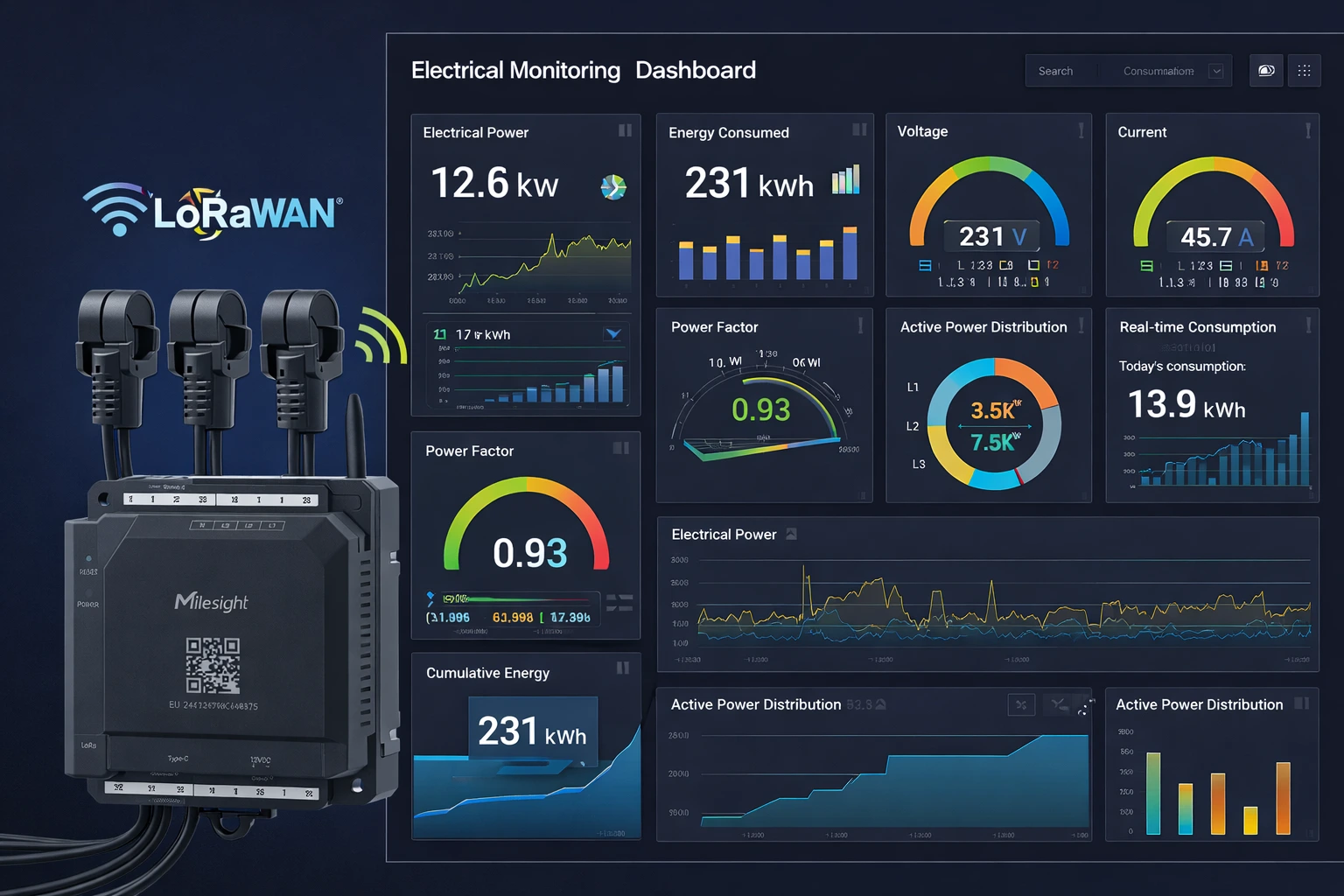Click the line chart icon in Active Power Distribution
Screen dimensions: 1344x896
1059,704
